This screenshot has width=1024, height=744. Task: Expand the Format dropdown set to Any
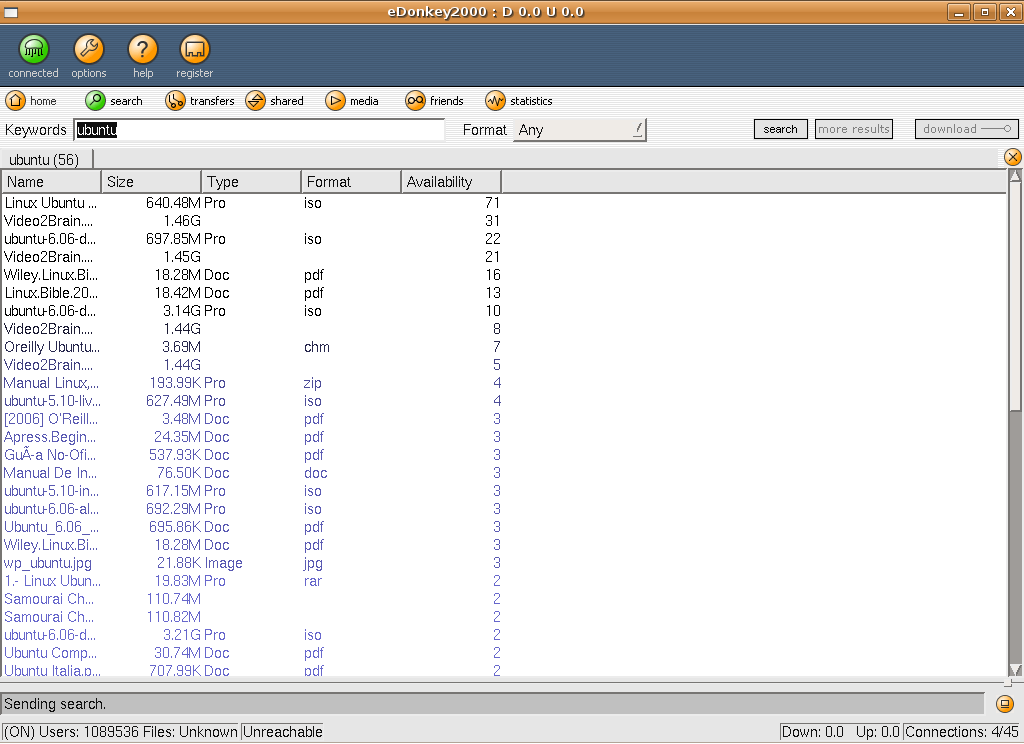[x=580, y=130]
